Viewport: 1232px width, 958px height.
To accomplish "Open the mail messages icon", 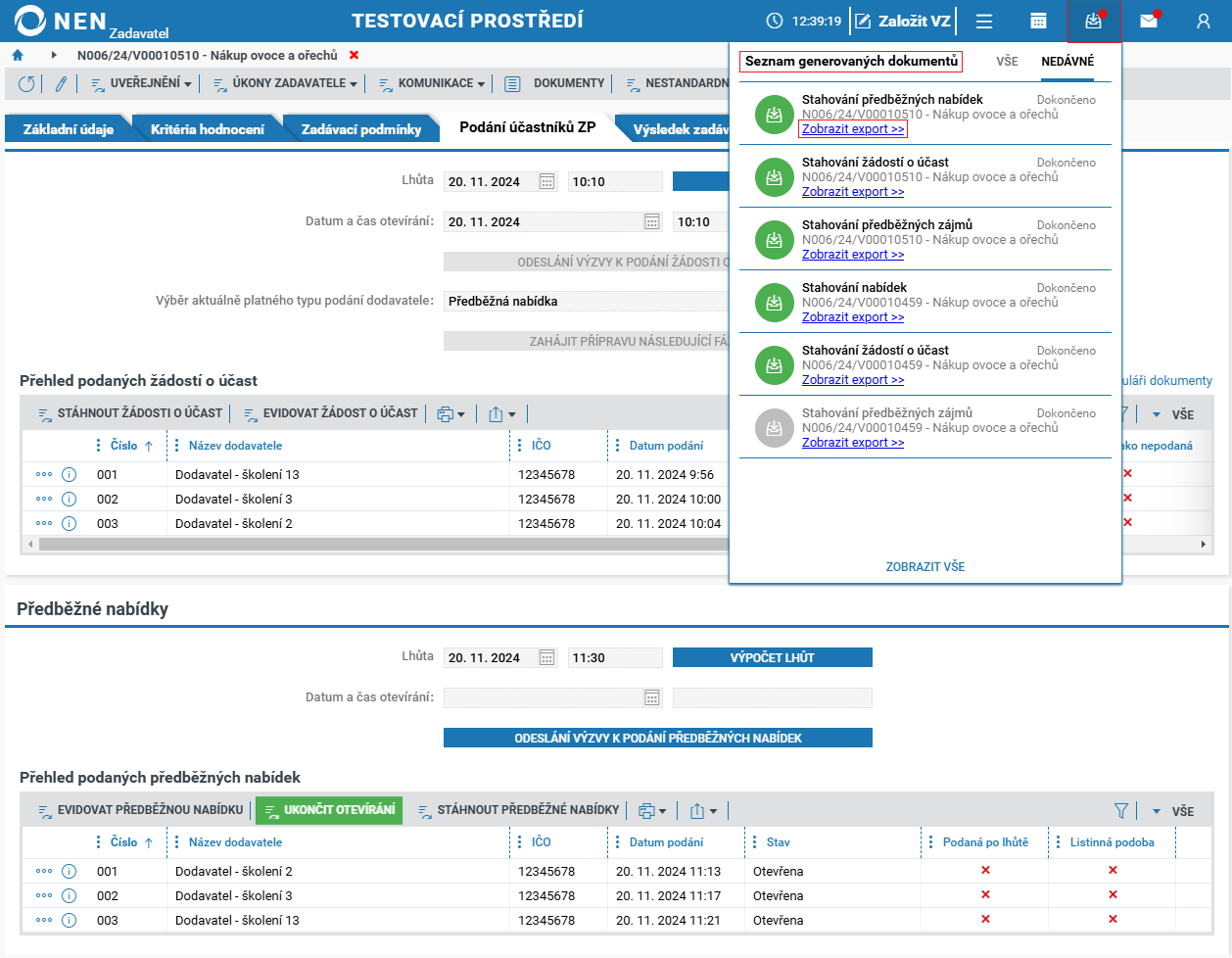I will point(1149,21).
